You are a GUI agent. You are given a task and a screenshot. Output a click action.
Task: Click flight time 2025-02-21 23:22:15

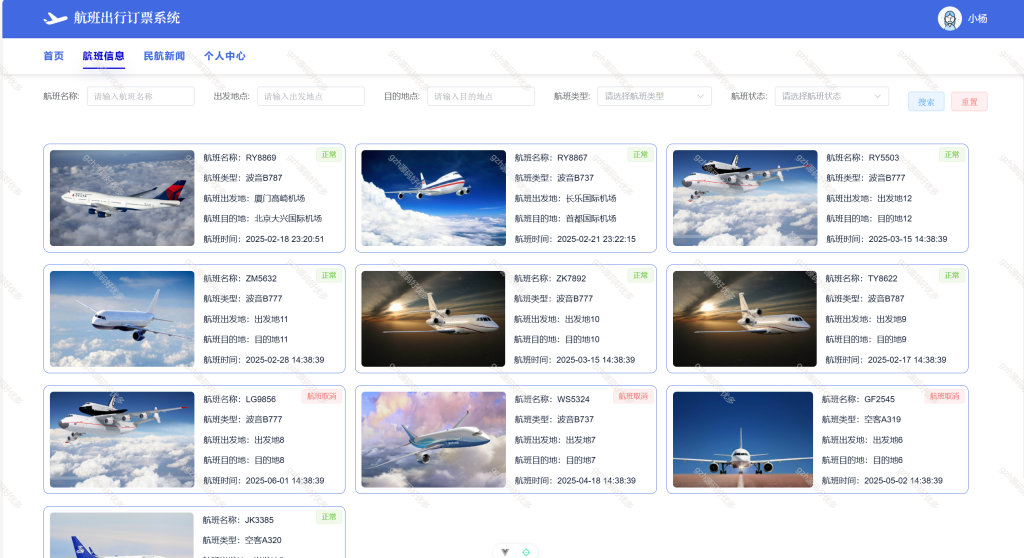[596, 239]
